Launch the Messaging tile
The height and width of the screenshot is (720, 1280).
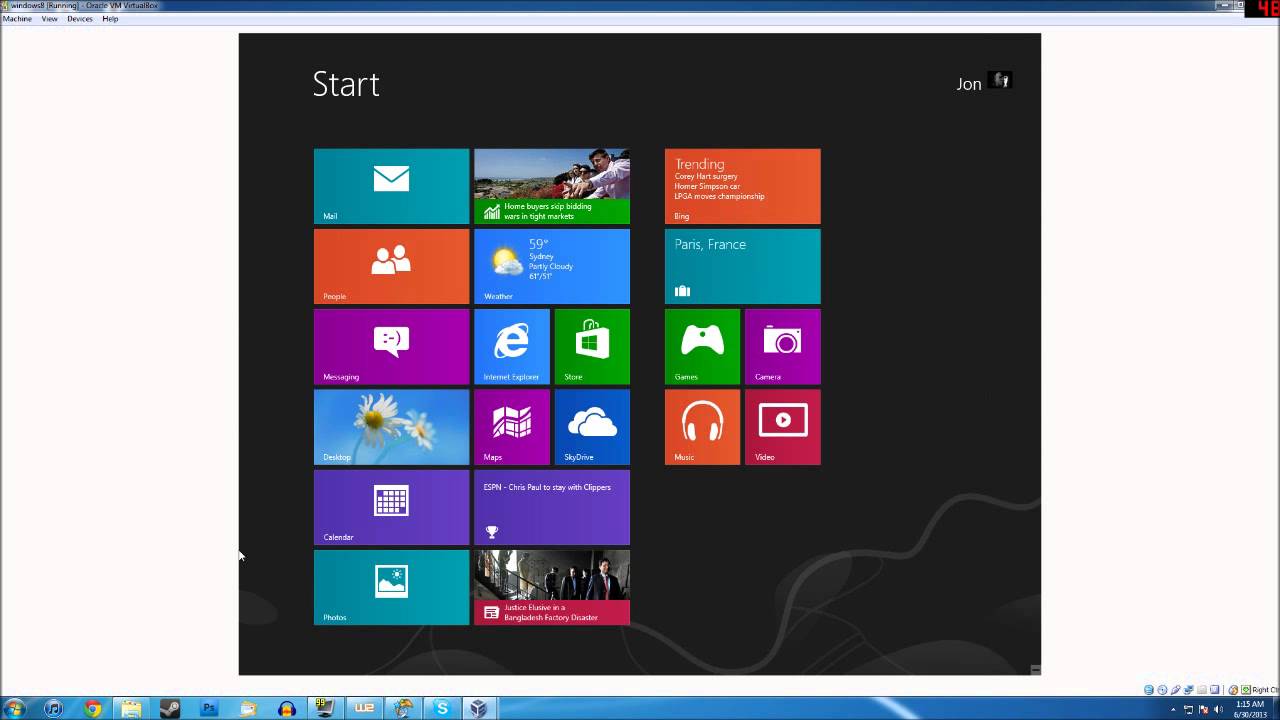pyautogui.click(x=391, y=346)
